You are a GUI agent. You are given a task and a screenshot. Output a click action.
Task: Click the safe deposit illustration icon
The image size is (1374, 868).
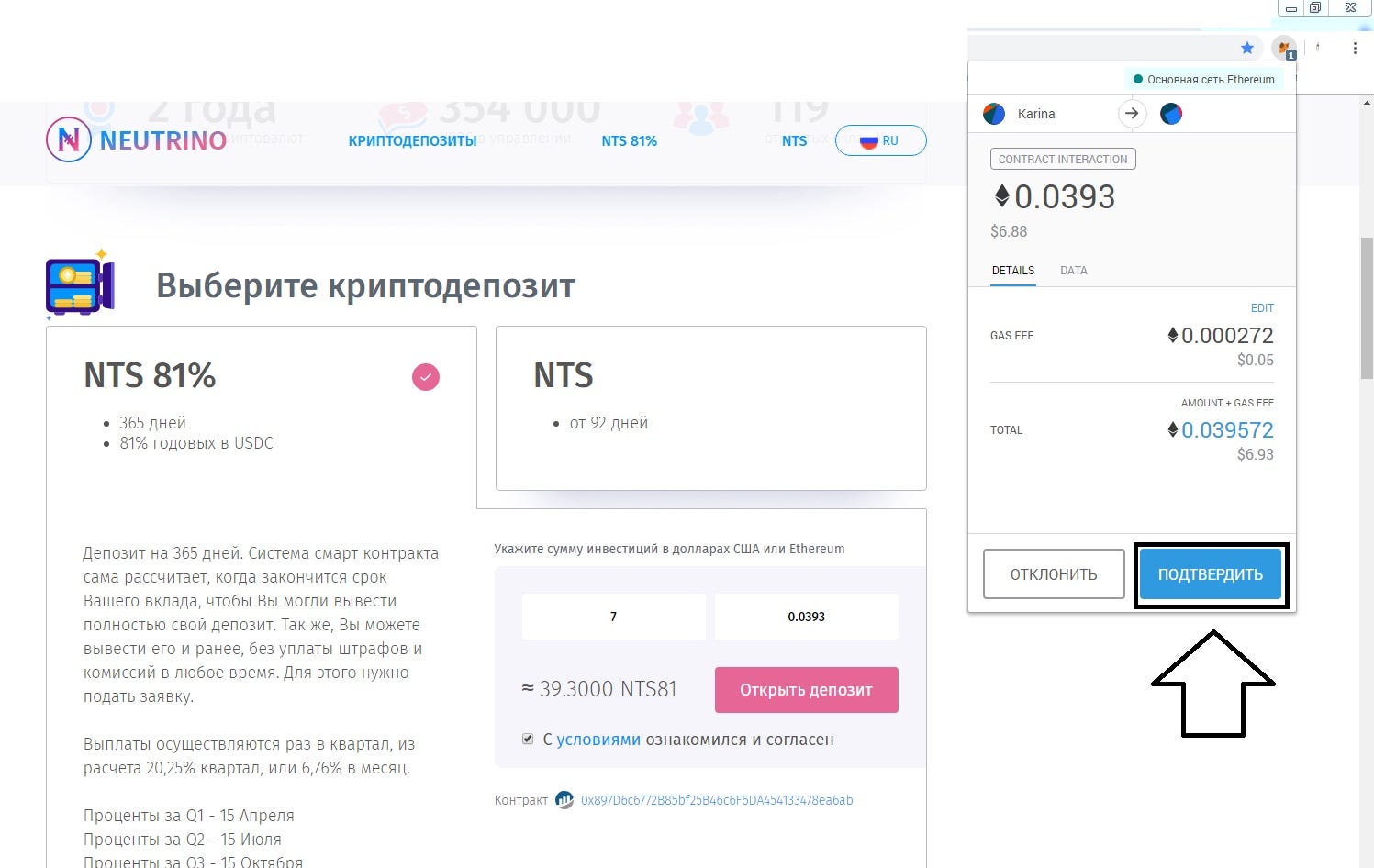click(80, 284)
